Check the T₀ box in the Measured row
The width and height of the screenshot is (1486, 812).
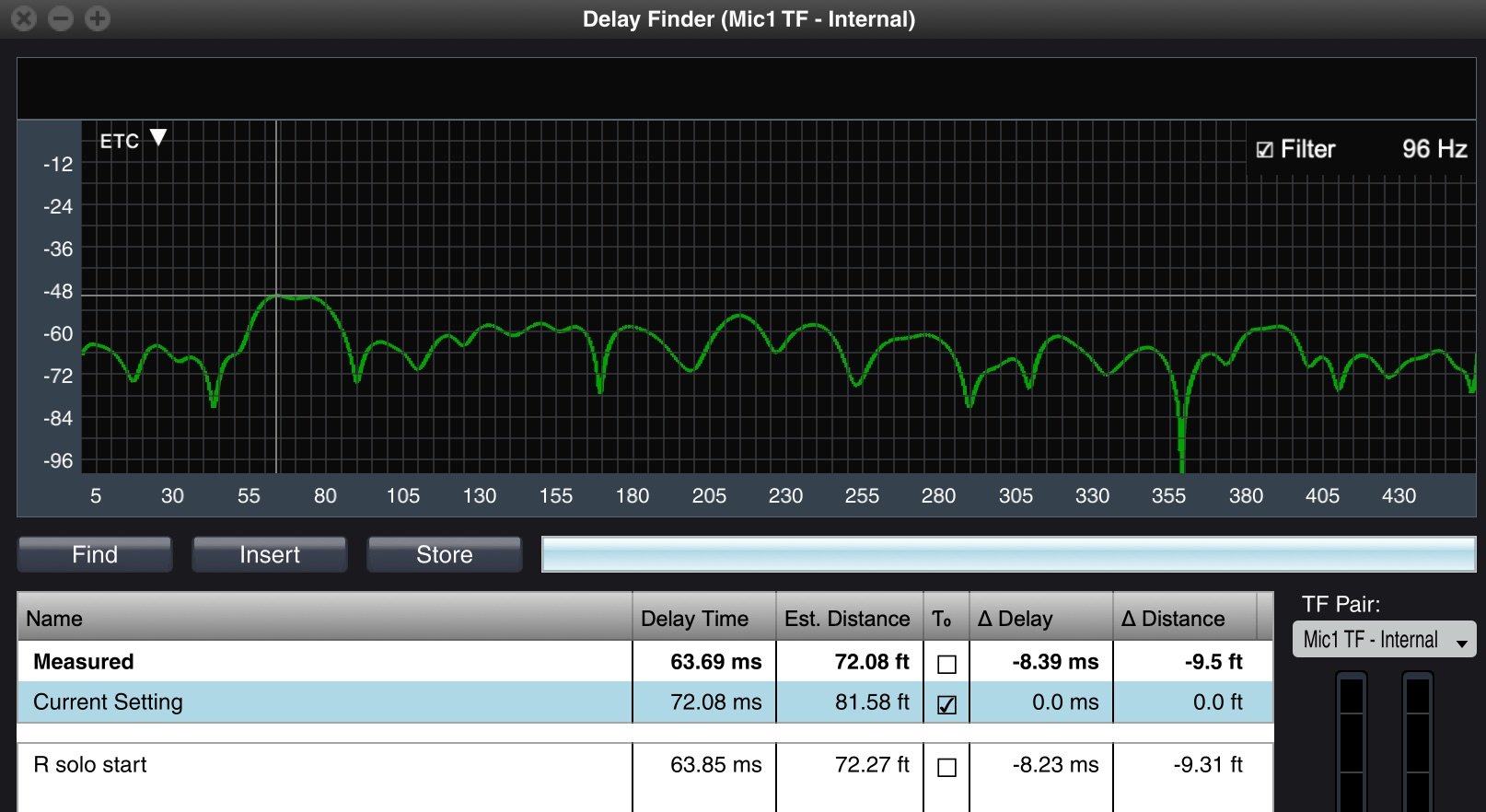(x=946, y=664)
